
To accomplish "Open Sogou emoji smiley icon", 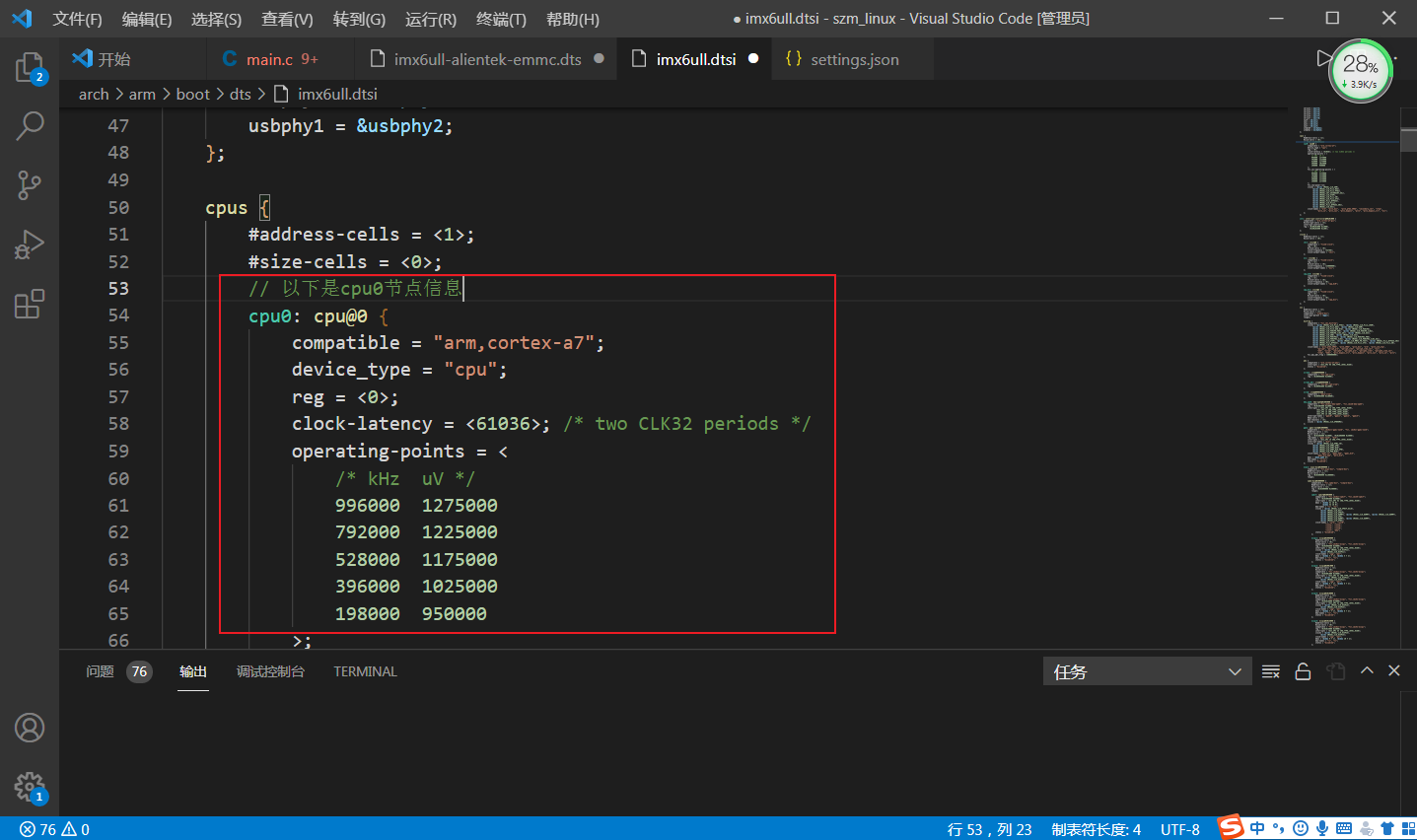I will (1301, 828).
